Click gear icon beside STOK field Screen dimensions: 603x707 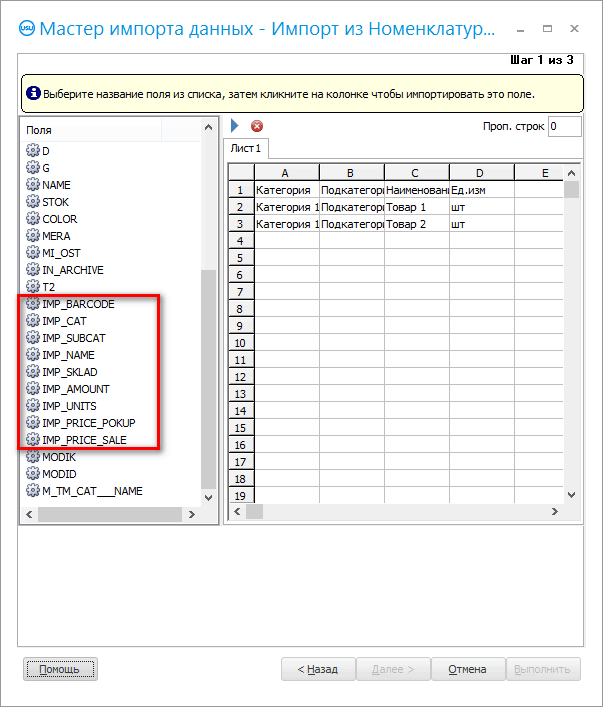32,202
